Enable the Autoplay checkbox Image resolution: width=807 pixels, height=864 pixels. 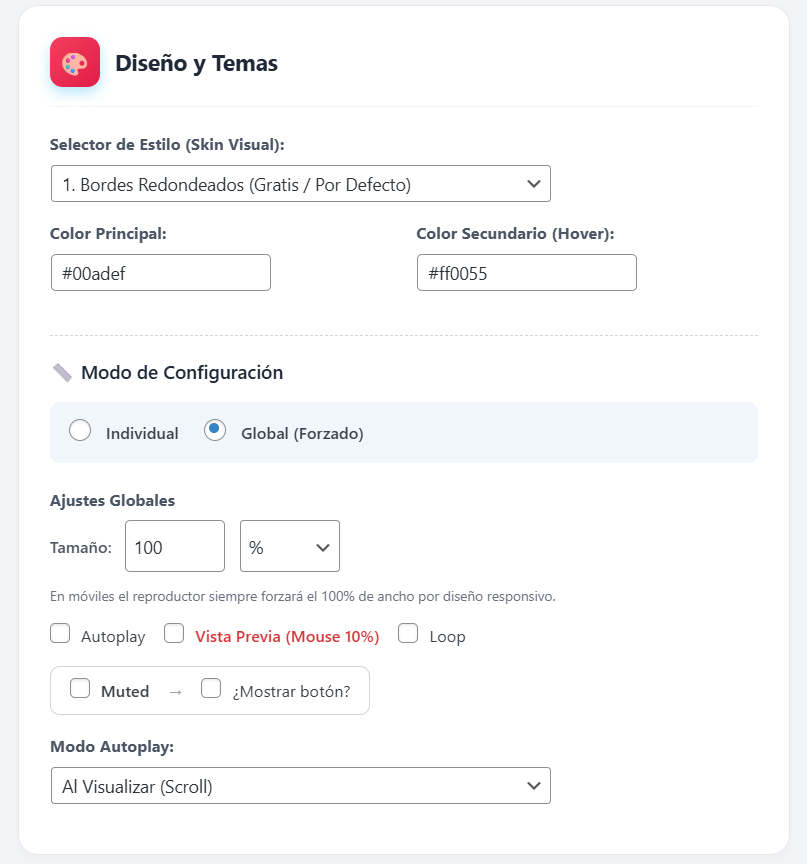click(x=60, y=634)
